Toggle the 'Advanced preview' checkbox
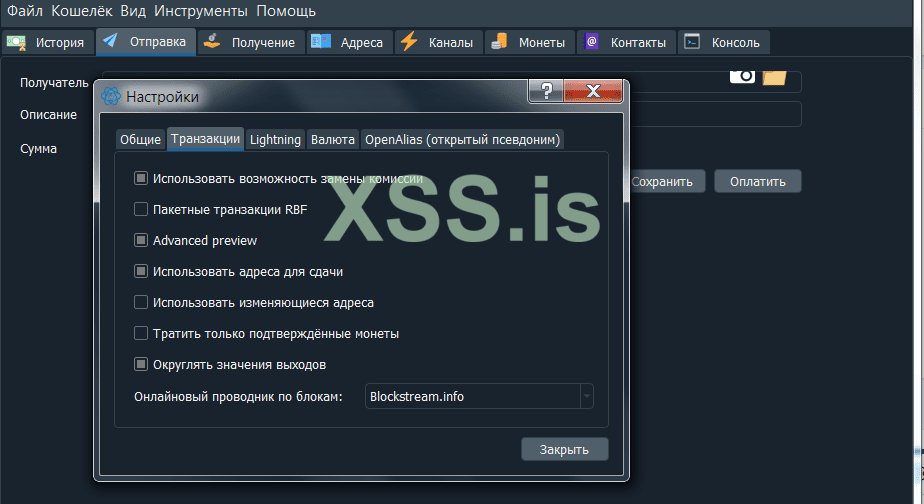 click(x=141, y=240)
